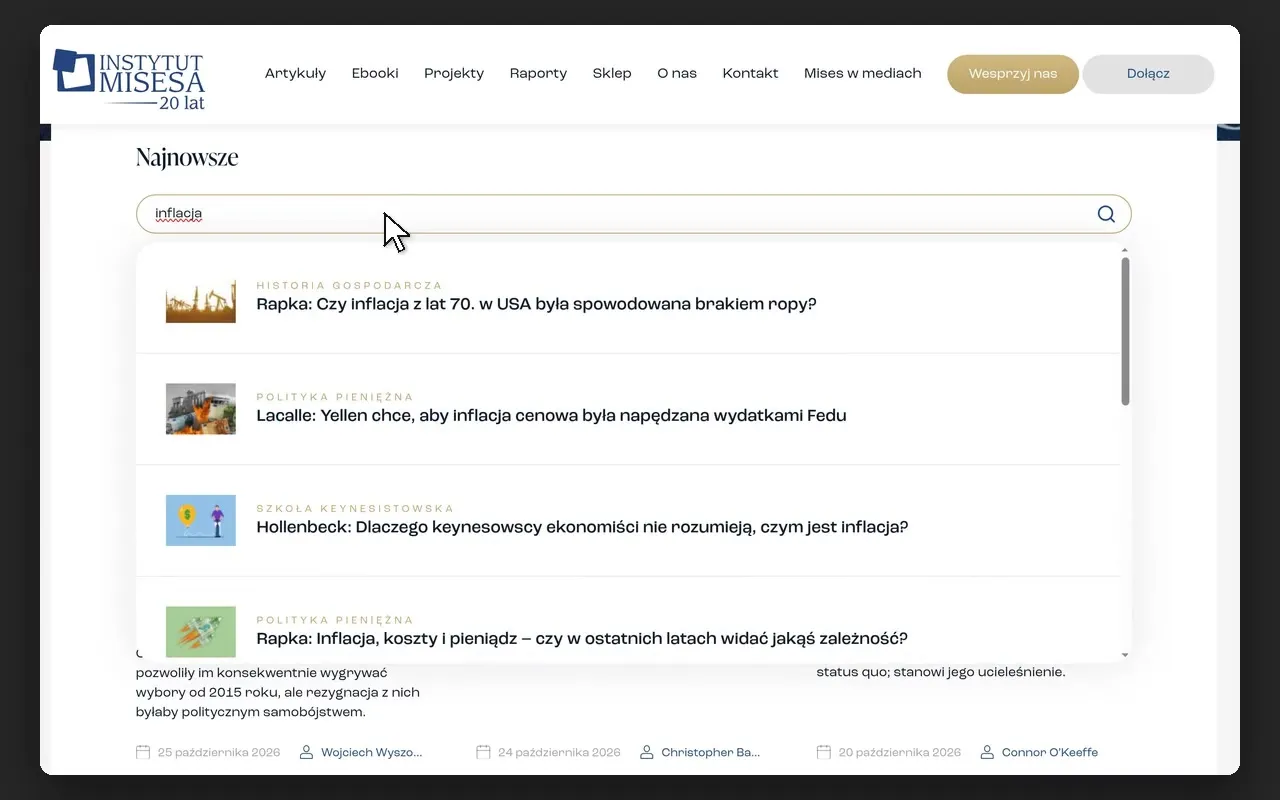The height and width of the screenshot is (800, 1280).
Task: Click the date 20 października 2026
Action: point(900,752)
